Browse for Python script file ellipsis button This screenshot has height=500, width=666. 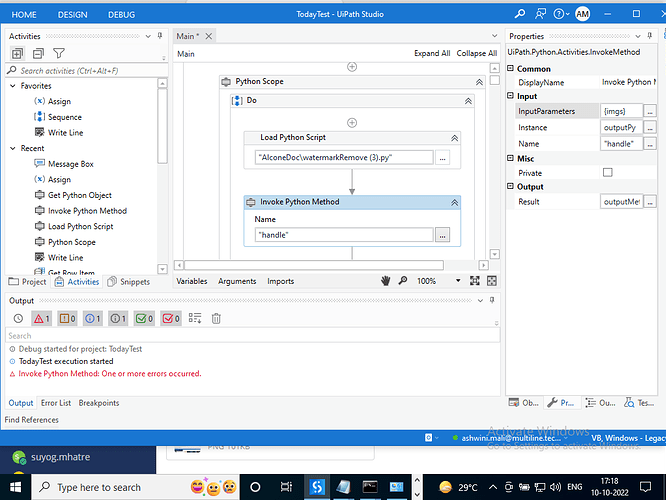tap(442, 158)
